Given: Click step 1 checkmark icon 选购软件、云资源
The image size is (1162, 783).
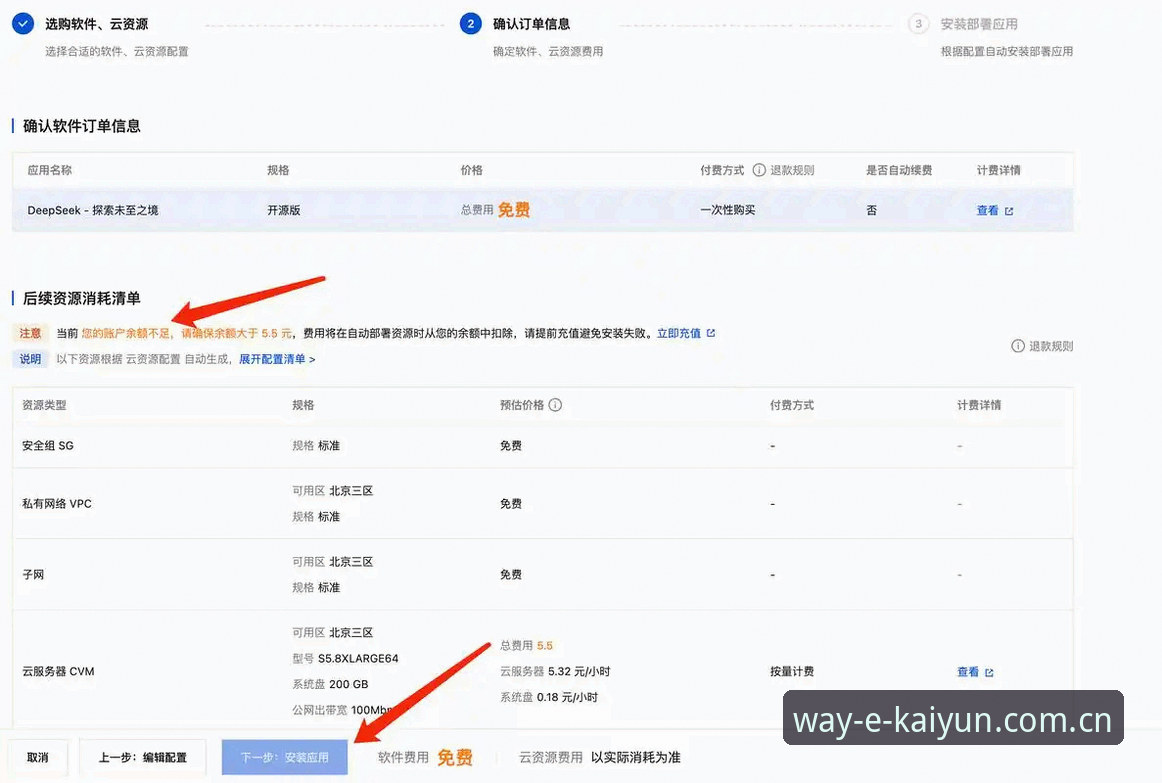Looking at the screenshot, I should pyautogui.click(x=23, y=24).
